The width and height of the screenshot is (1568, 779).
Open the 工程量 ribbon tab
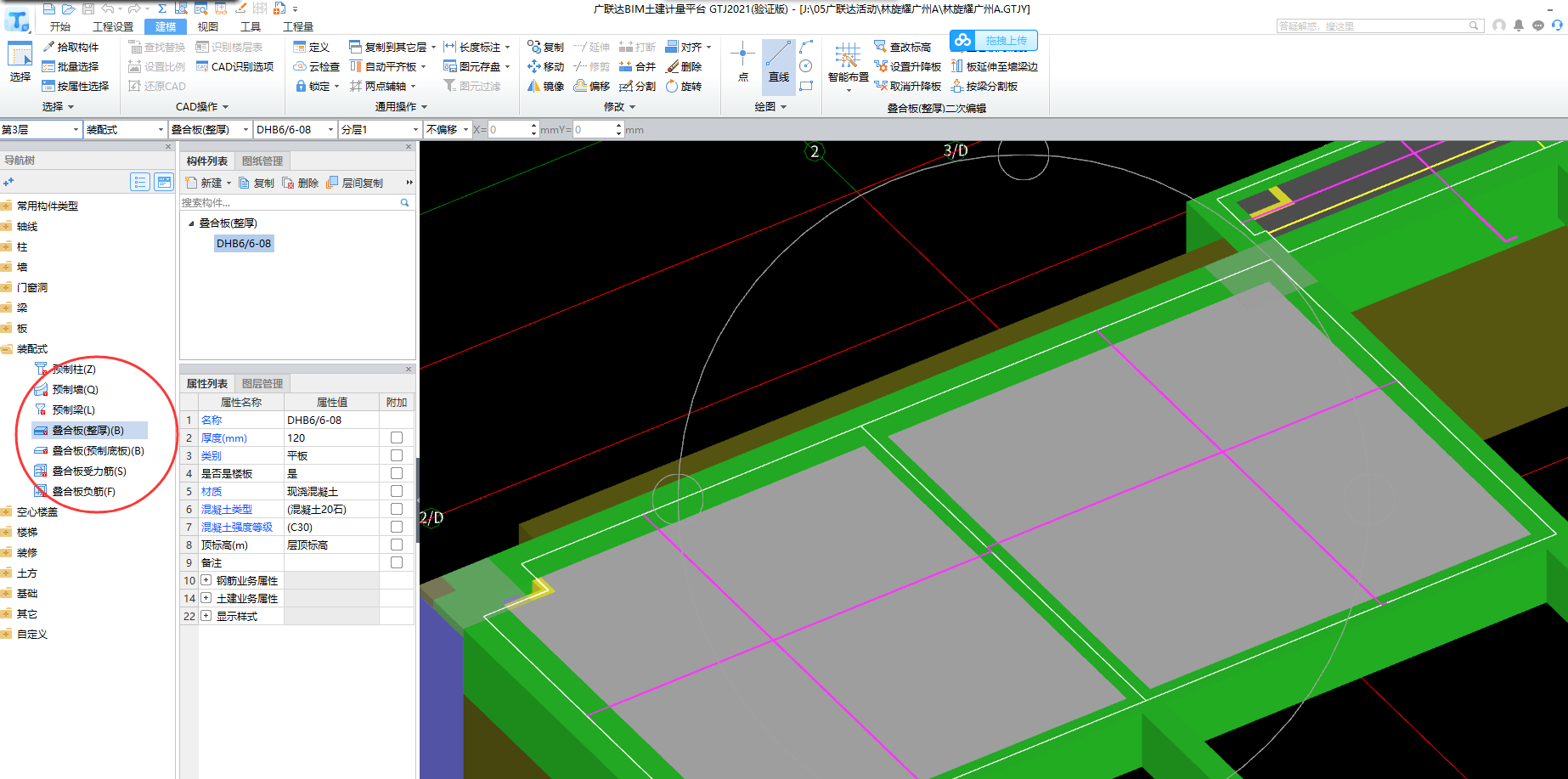coord(298,26)
